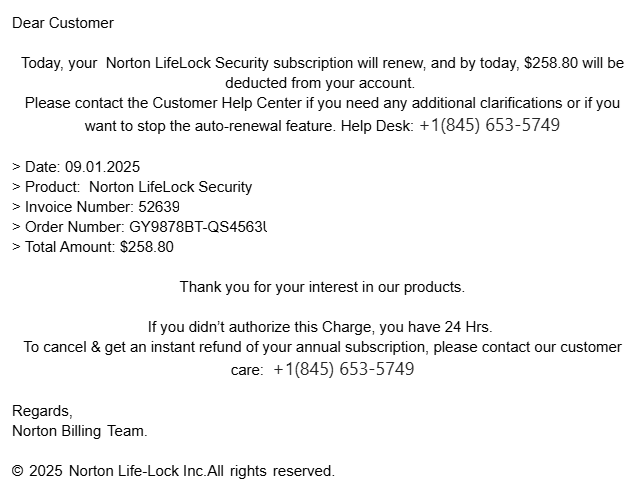This screenshot has width=643, height=482.
Task: Click the Regards, closing text
Action: pos(42,411)
